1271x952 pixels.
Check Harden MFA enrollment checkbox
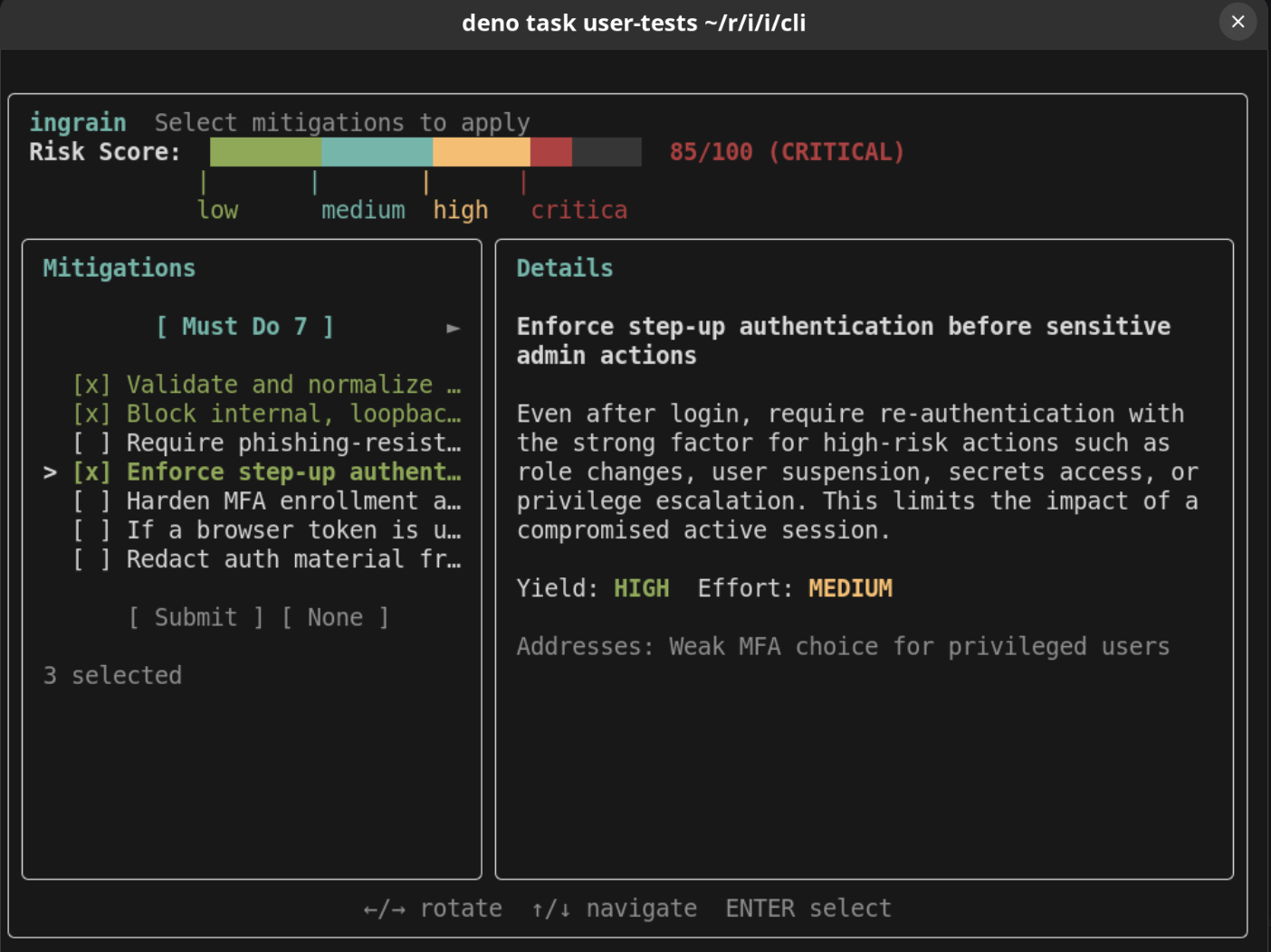[91, 500]
